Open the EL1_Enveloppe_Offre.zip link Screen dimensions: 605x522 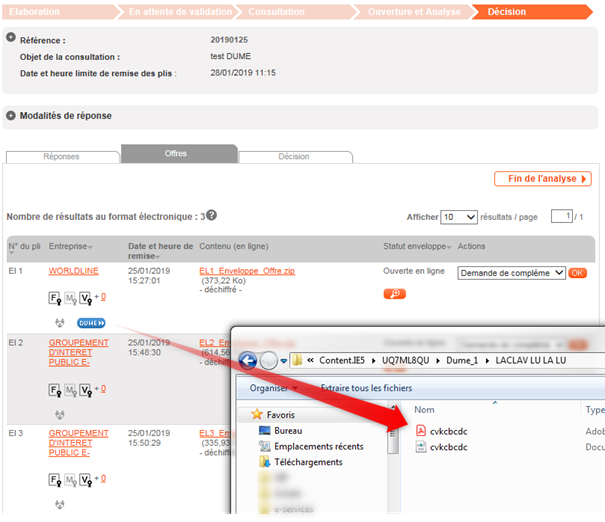coord(247,271)
